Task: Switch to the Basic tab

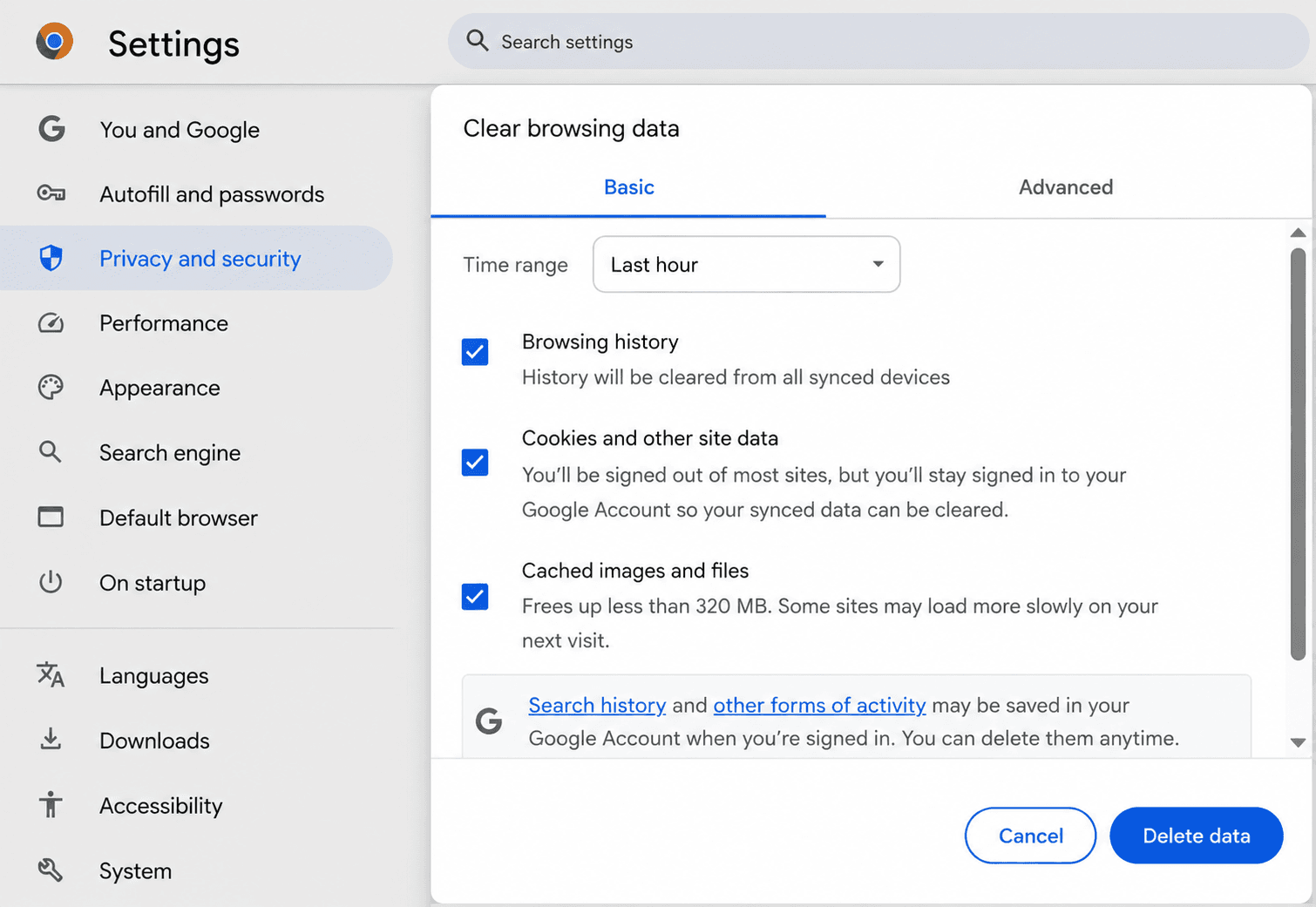Action: pyautogui.click(x=628, y=187)
